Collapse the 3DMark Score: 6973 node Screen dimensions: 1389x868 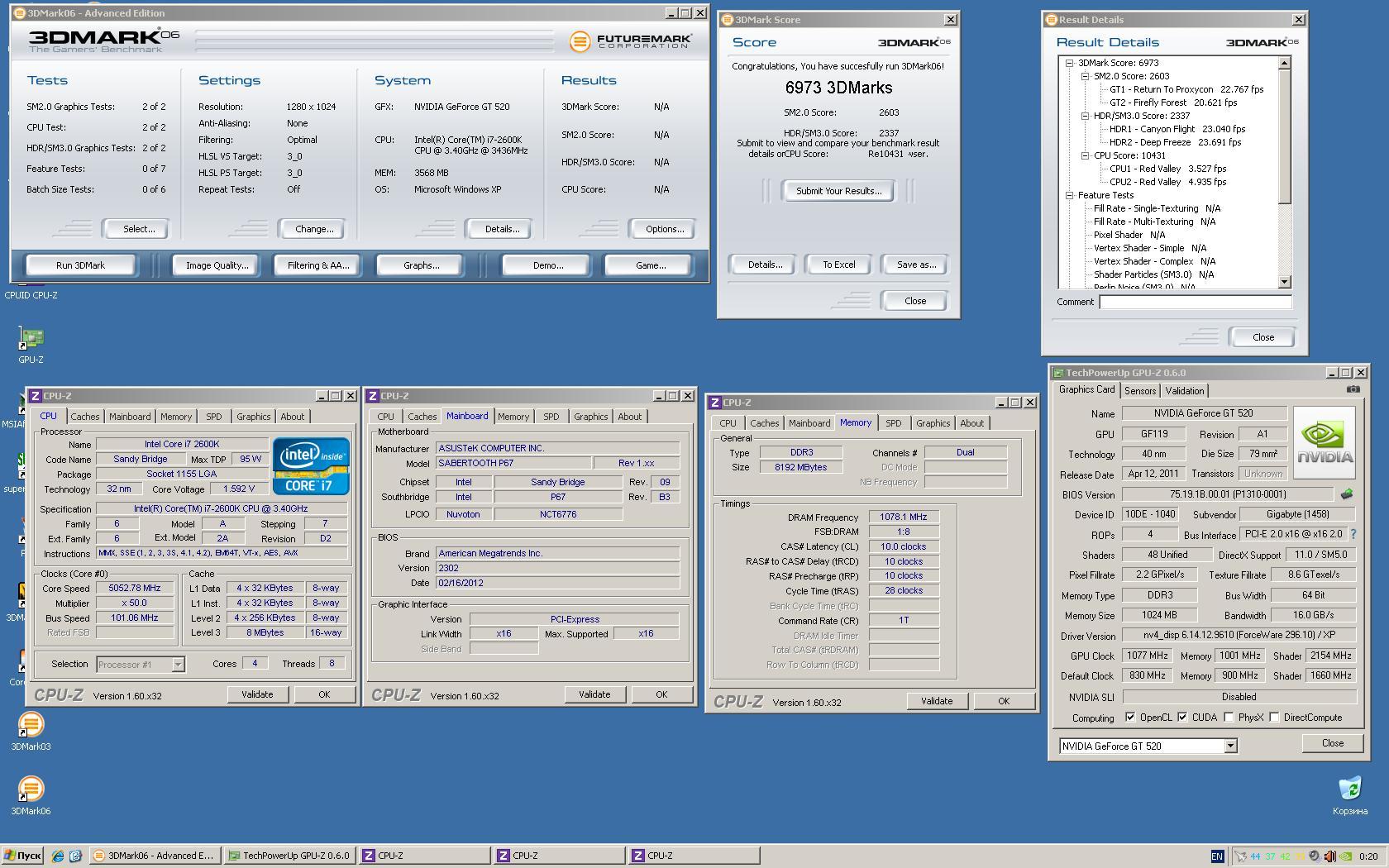pos(1069,63)
